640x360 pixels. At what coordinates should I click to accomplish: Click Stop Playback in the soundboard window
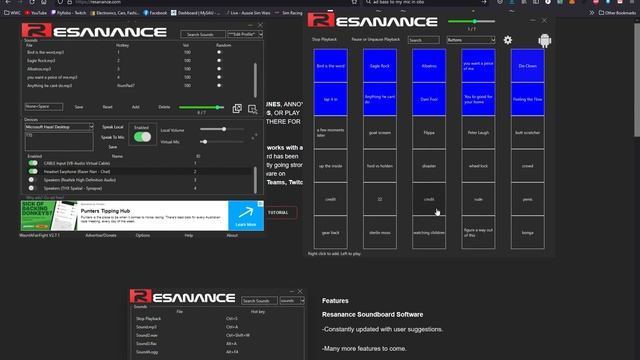tap(324, 40)
